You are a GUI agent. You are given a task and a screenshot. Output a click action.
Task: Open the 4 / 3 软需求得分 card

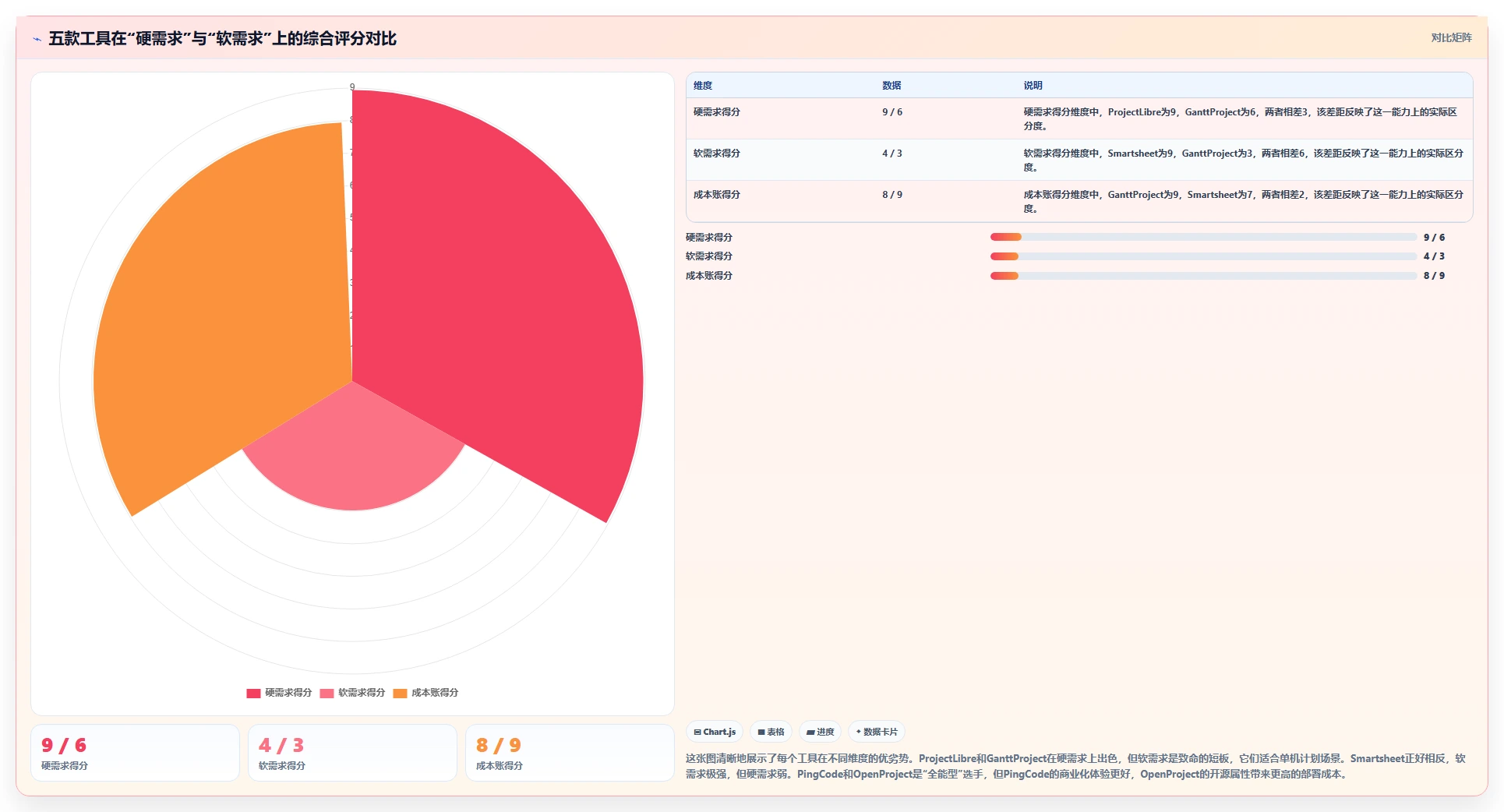[352, 753]
